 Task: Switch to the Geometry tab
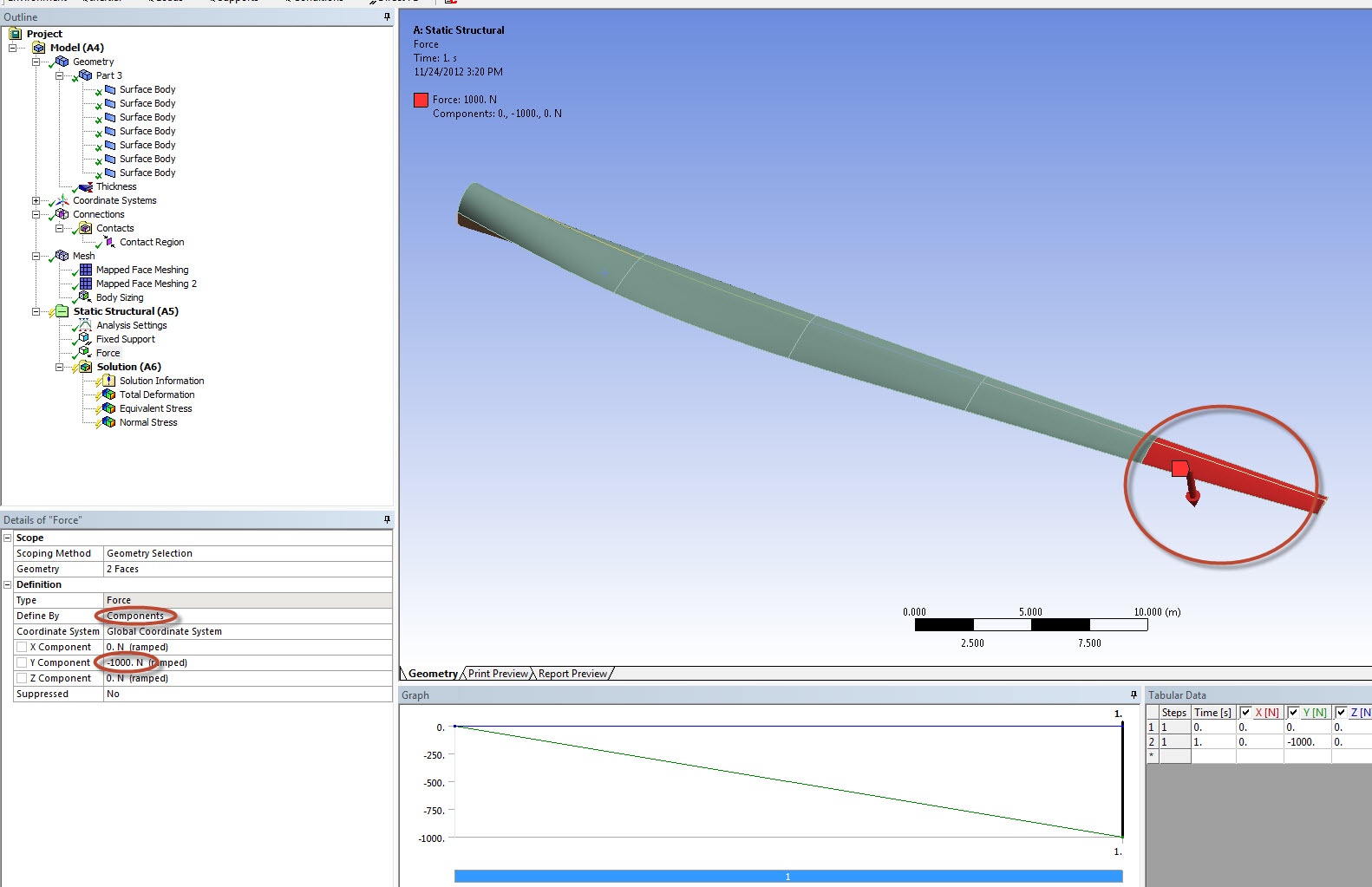tap(433, 674)
